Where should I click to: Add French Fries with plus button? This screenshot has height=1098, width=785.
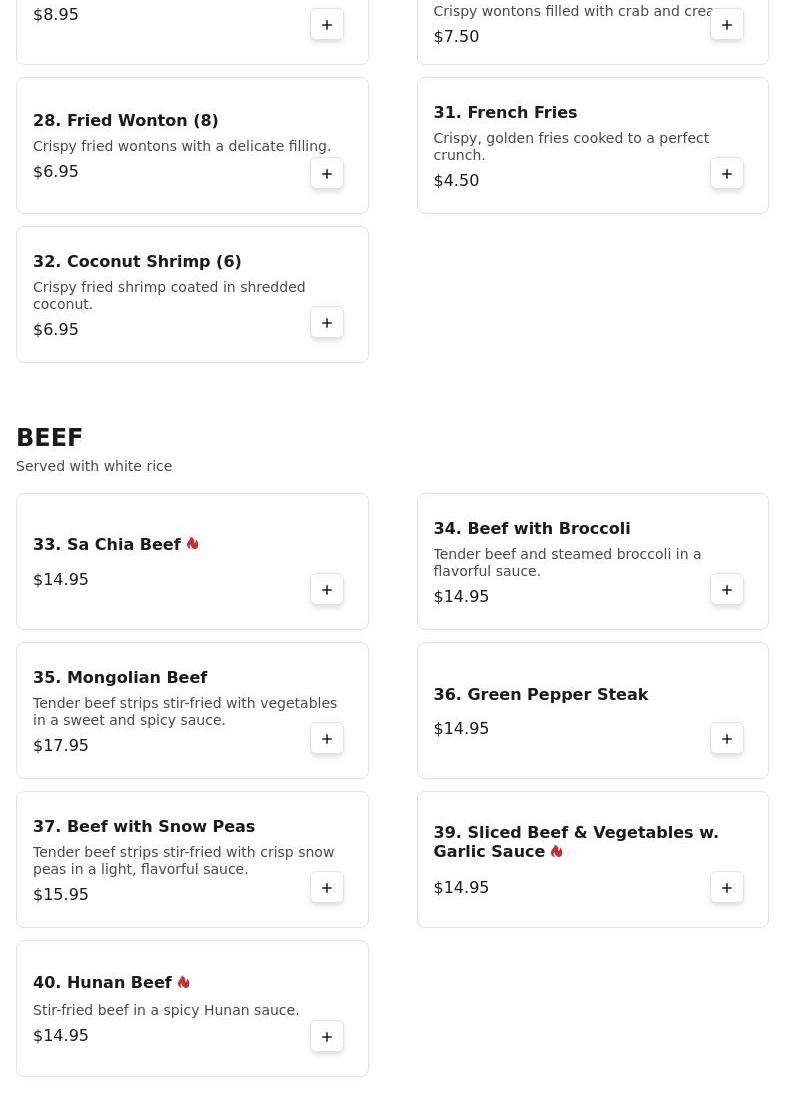coord(727,174)
